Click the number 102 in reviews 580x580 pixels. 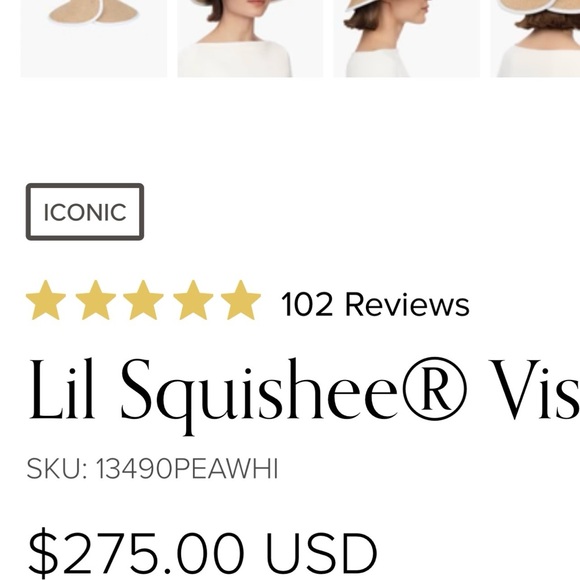coord(307,304)
